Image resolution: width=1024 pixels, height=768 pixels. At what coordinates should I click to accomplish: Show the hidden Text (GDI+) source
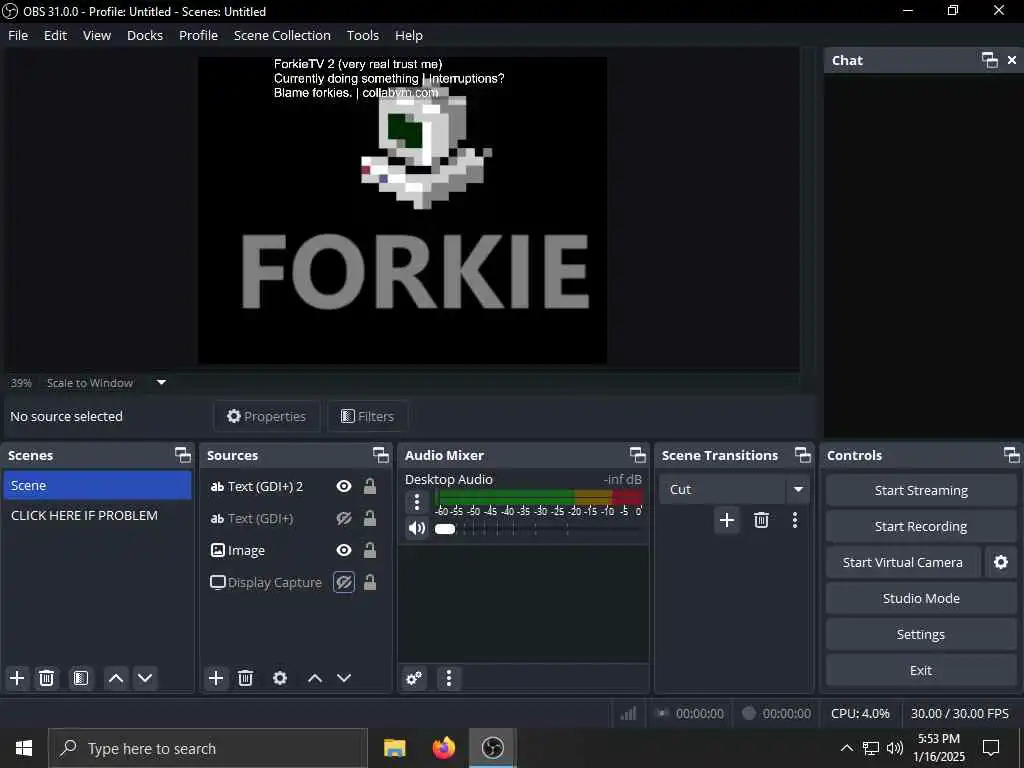point(344,518)
